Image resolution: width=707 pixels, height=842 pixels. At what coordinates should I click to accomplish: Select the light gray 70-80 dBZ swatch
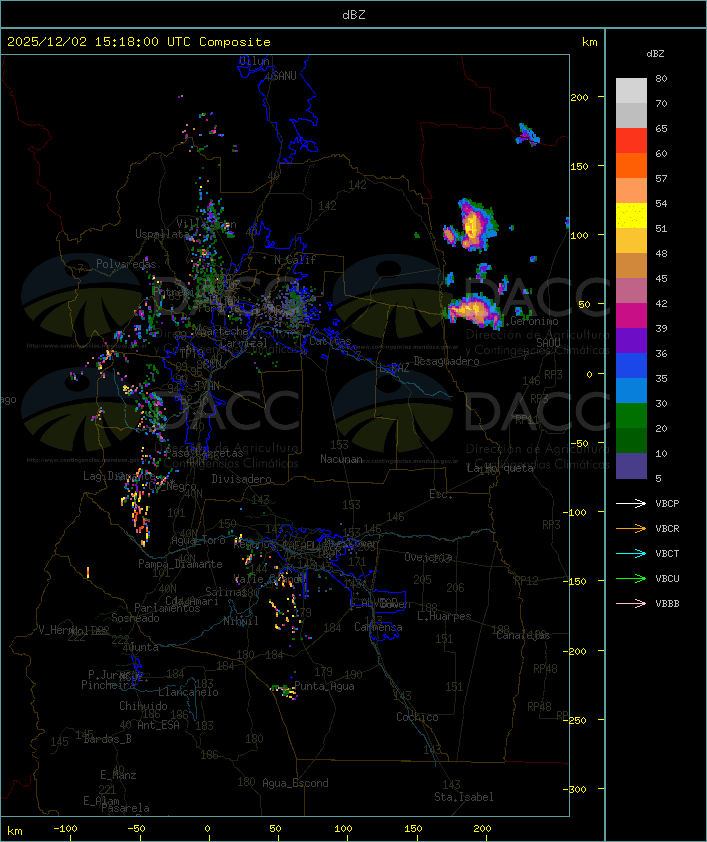pyautogui.click(x=631, y=90)
